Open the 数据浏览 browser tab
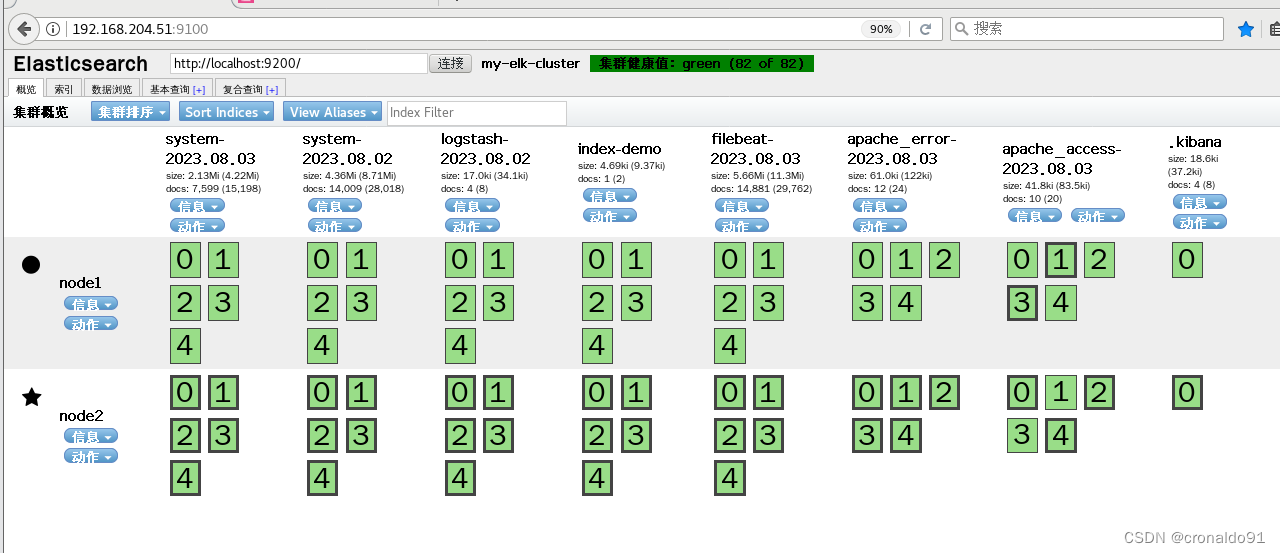The image size is (1280, 553). 111,89
